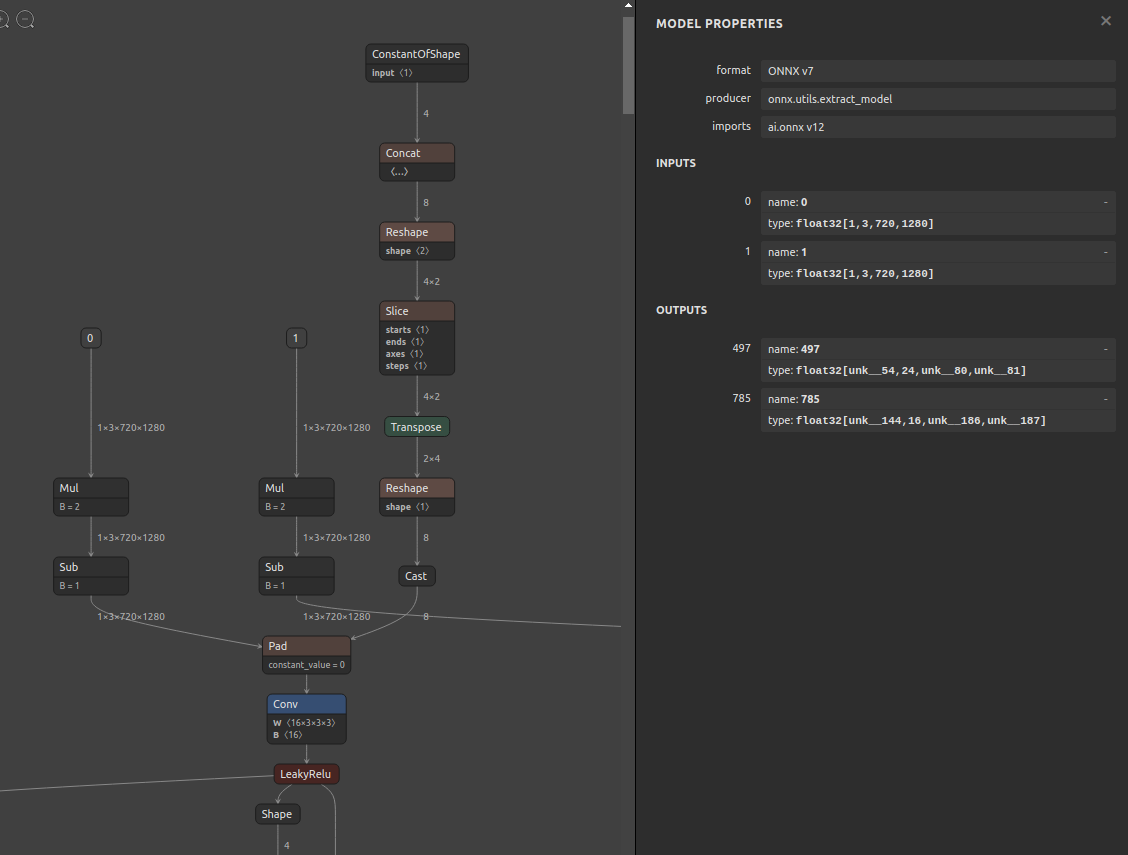Select the LeakyRelu node

(x=306, y=774)
